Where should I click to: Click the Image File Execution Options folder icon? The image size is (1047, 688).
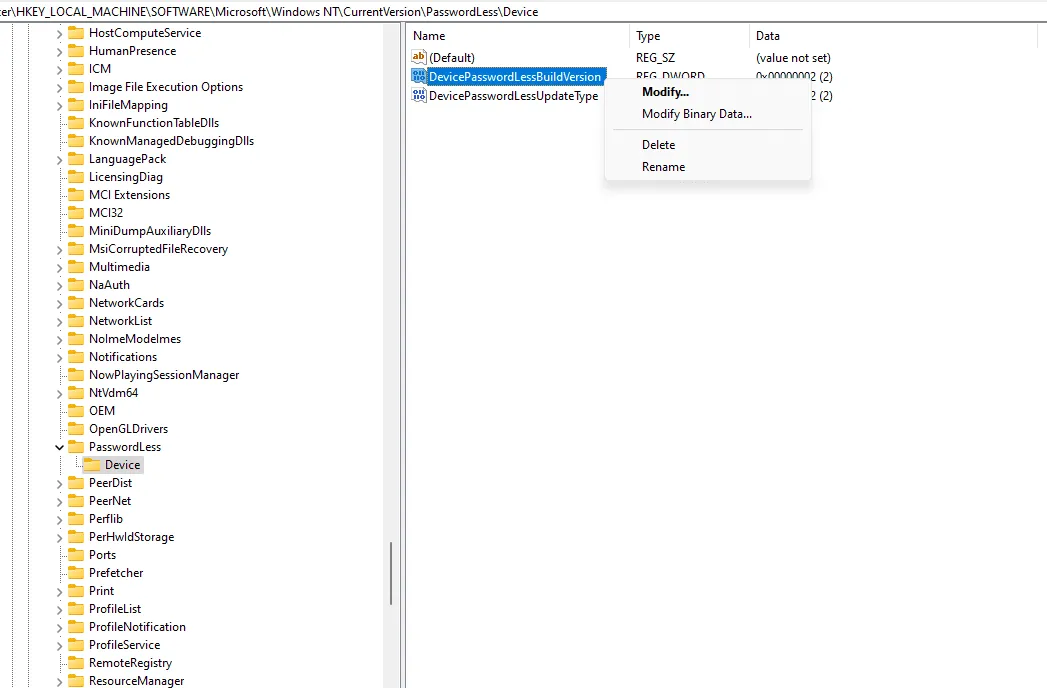(77, 87)
